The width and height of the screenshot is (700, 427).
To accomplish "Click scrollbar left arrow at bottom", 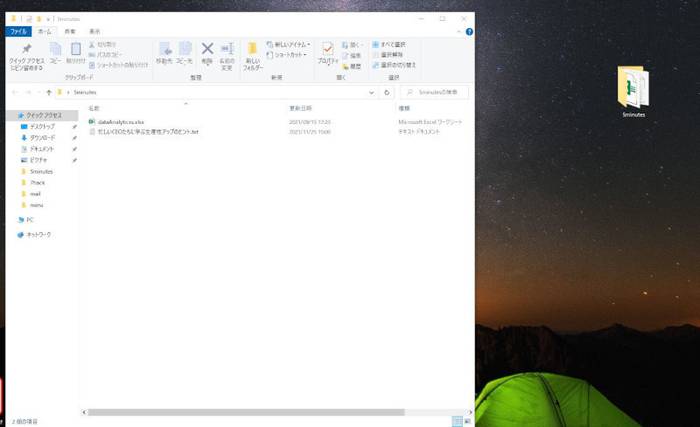I will tap(84, 412).
